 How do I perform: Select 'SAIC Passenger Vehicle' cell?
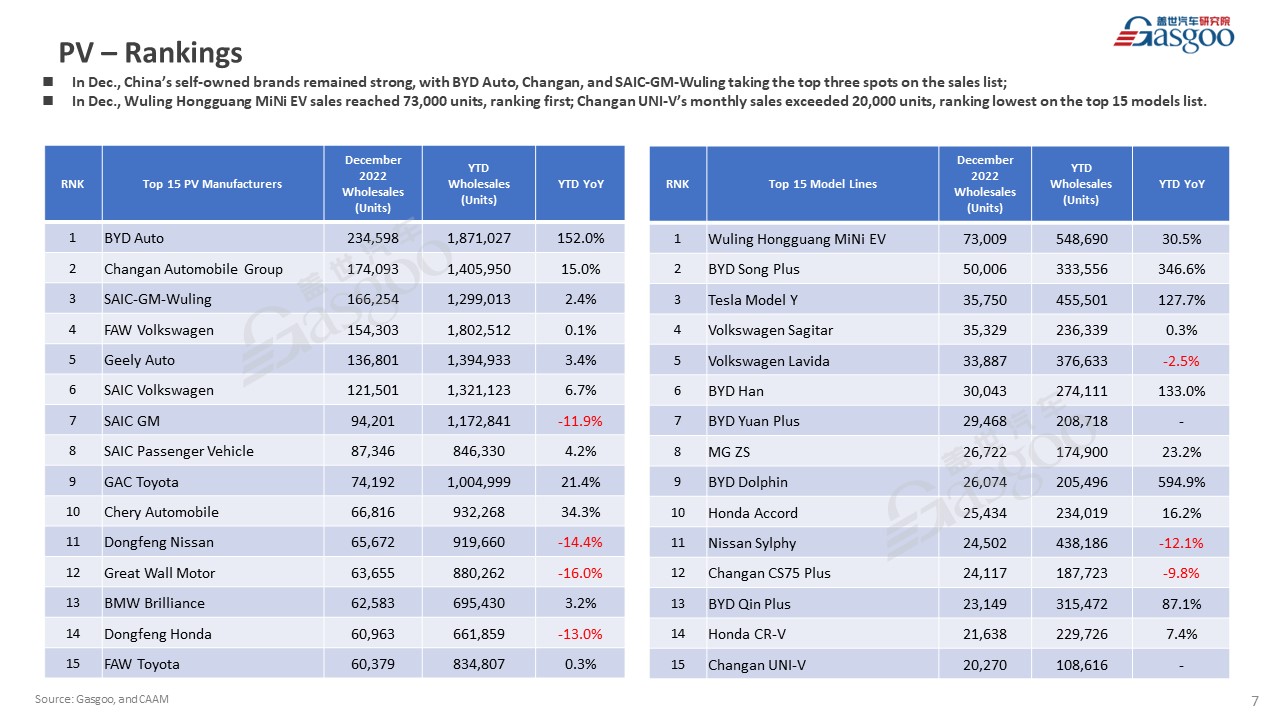coord(212,451)
